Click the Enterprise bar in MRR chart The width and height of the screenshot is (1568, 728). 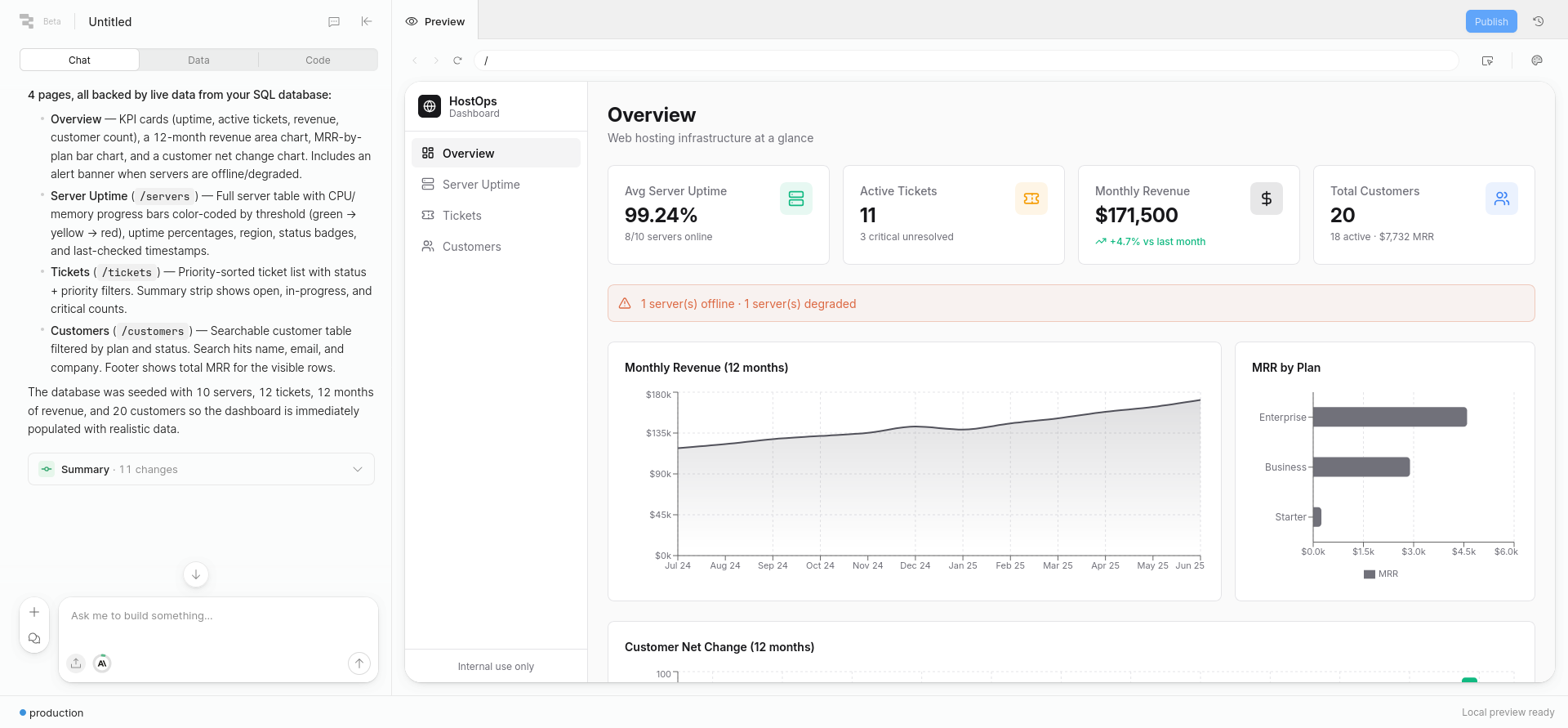tap(1390, 417)
